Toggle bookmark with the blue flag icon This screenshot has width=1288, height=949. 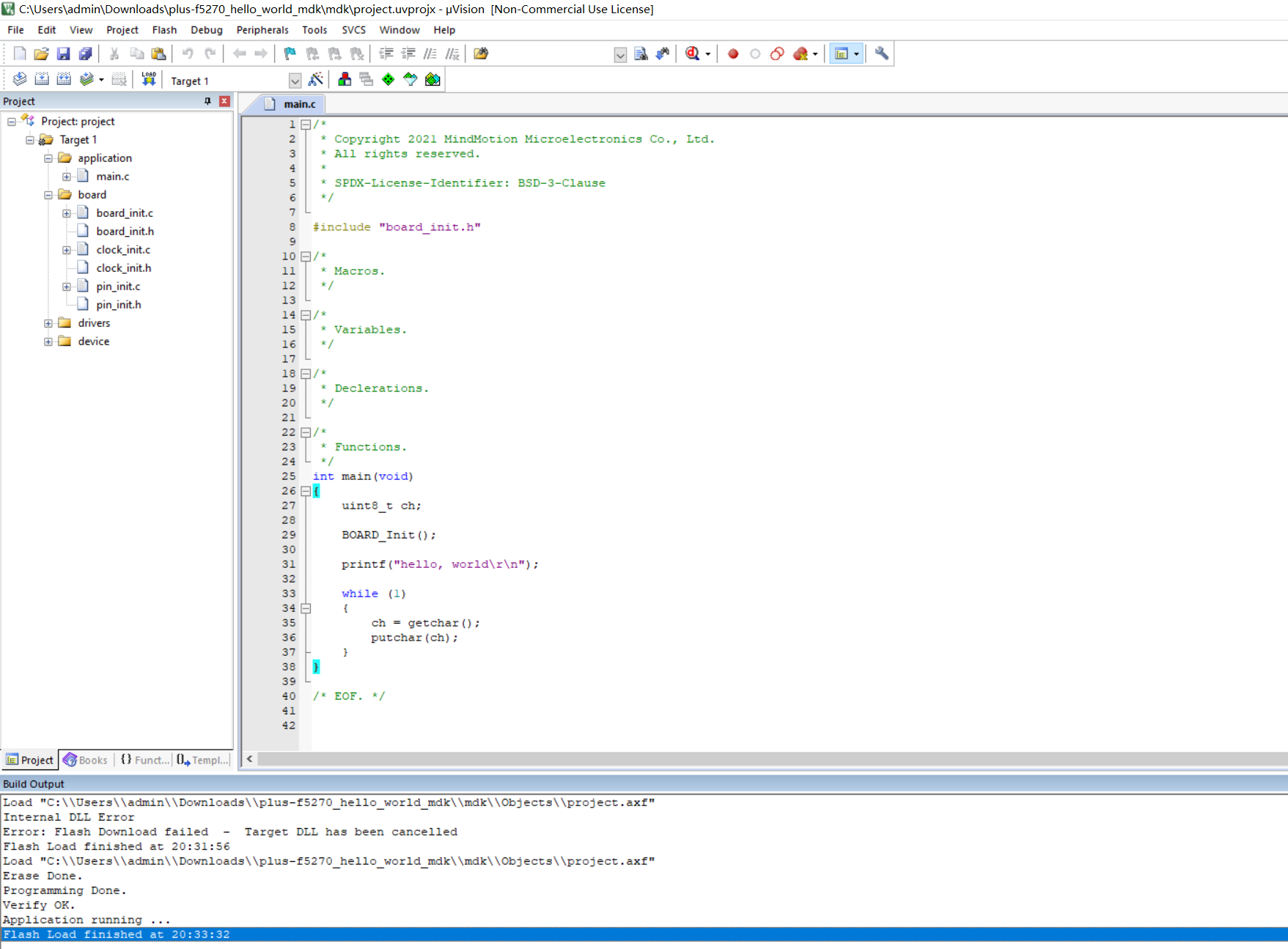(290, 53)
